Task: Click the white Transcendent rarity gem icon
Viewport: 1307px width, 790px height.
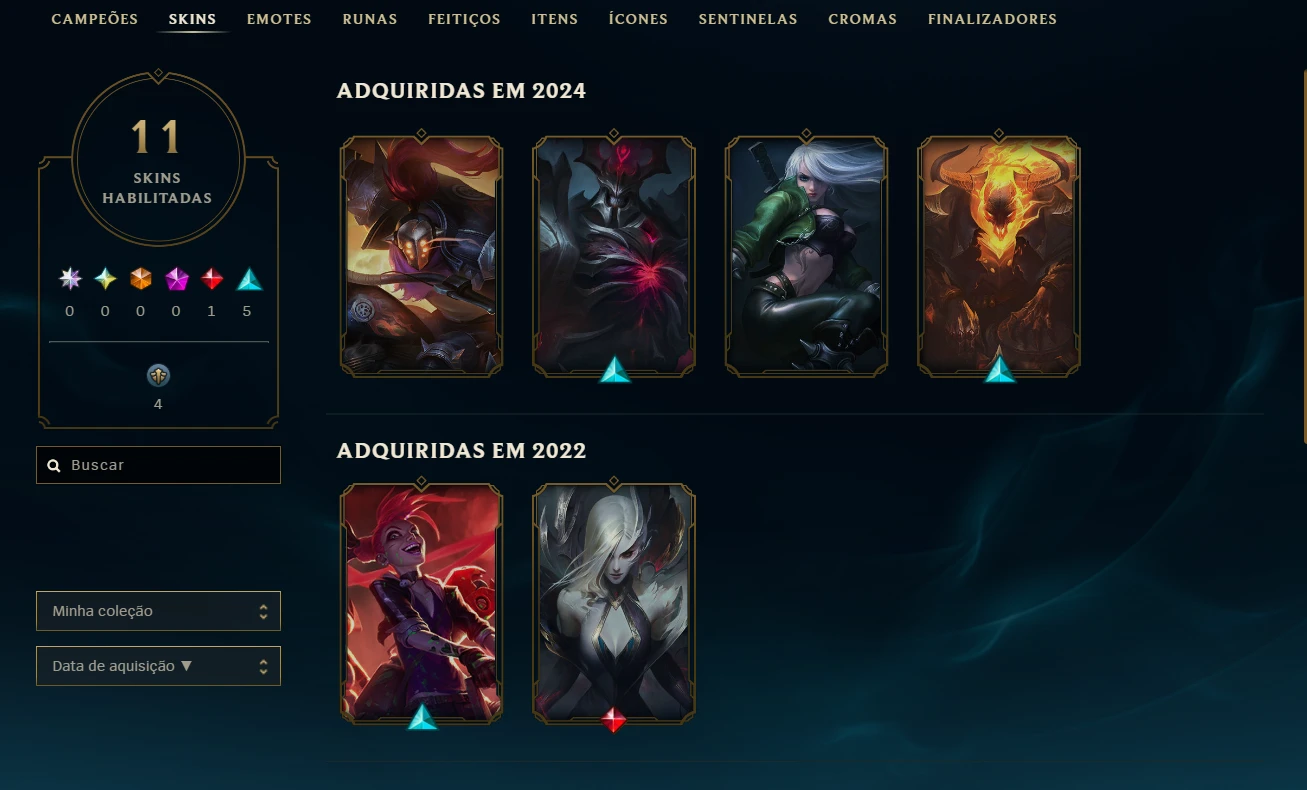Action: pyautogui.click(x=70, y=279)
